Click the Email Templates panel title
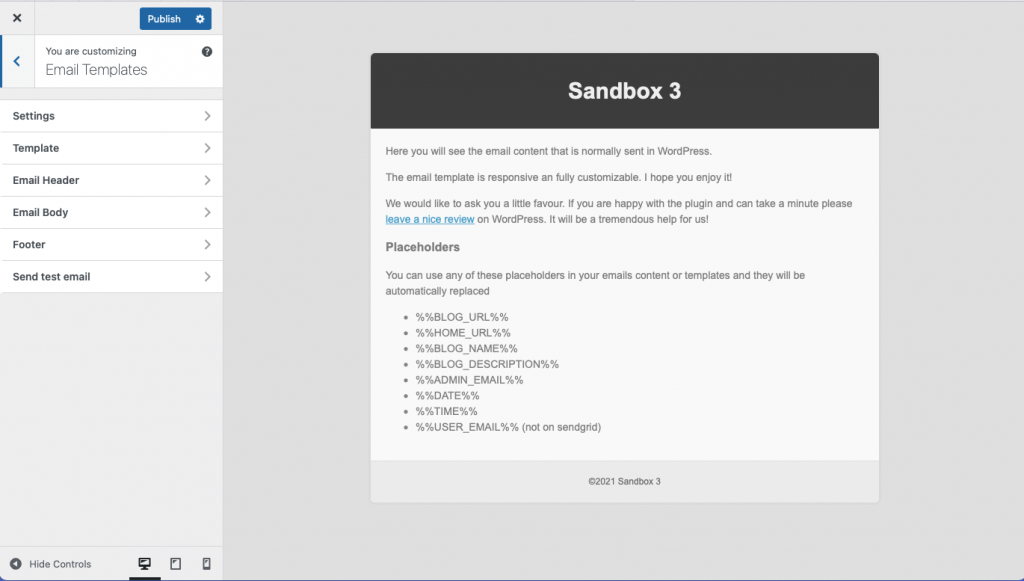Viewport: 1024px width, 581px height. pyautogui.click(x=96, y=70)
